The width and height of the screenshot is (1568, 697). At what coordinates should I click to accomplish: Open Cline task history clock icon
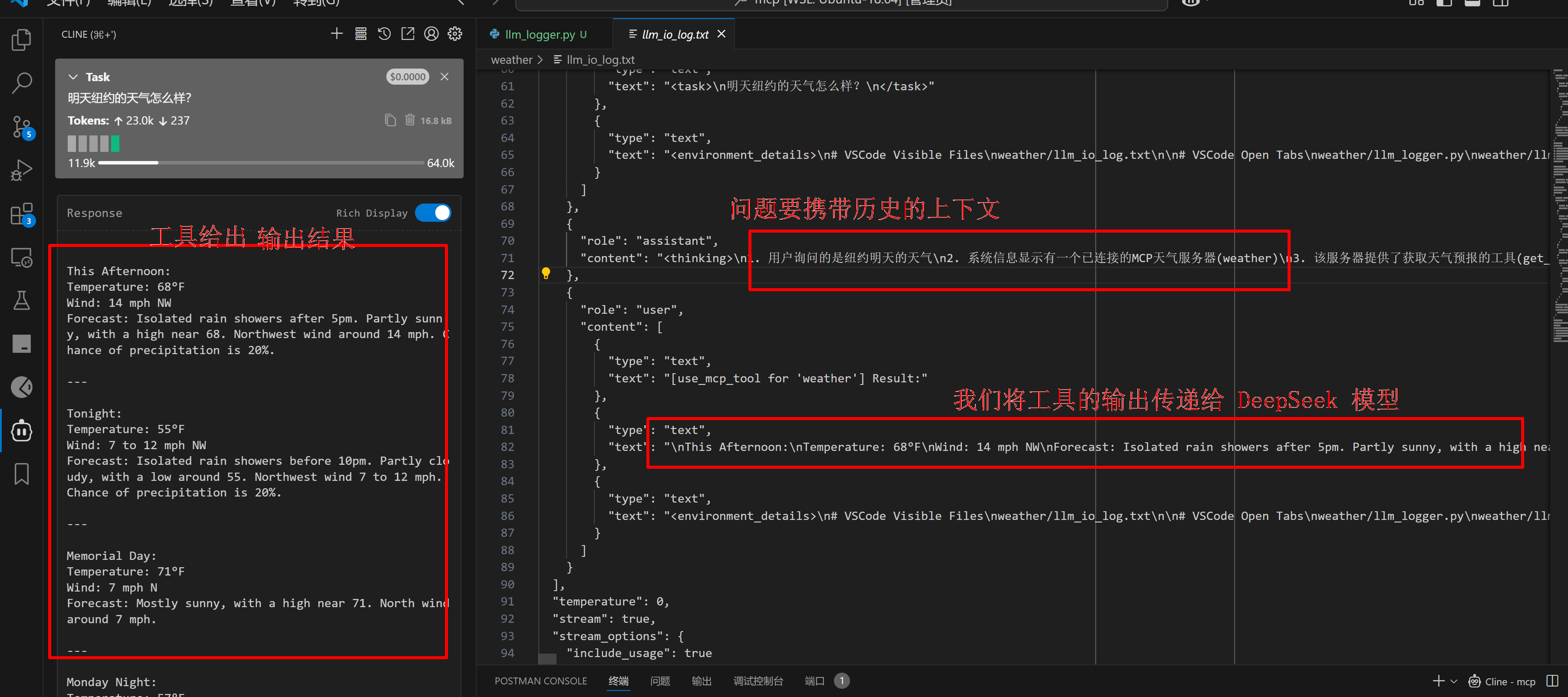pyautogui.click(x=384, y=34)
